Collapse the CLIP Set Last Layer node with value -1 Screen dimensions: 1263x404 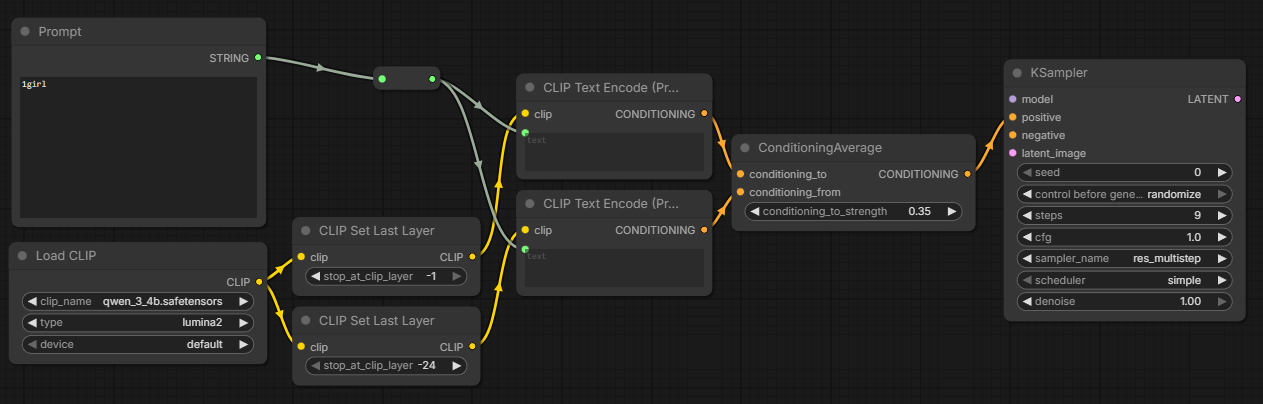click(x=306, y=230)
